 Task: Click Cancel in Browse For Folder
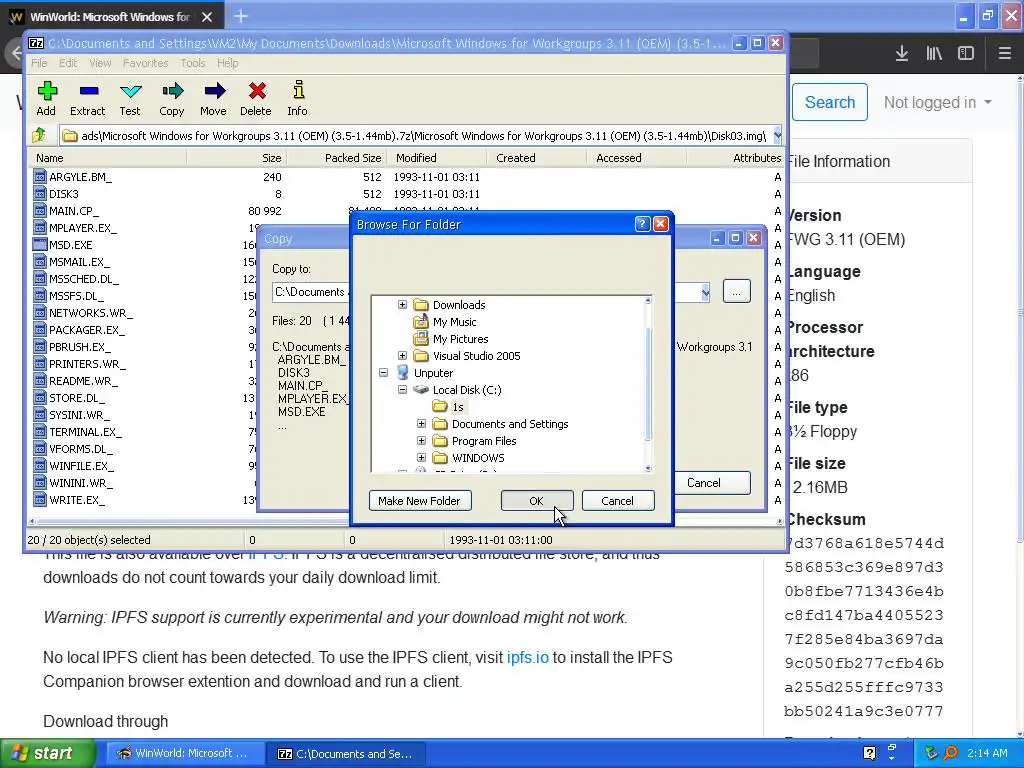click(x=618, y=501)
